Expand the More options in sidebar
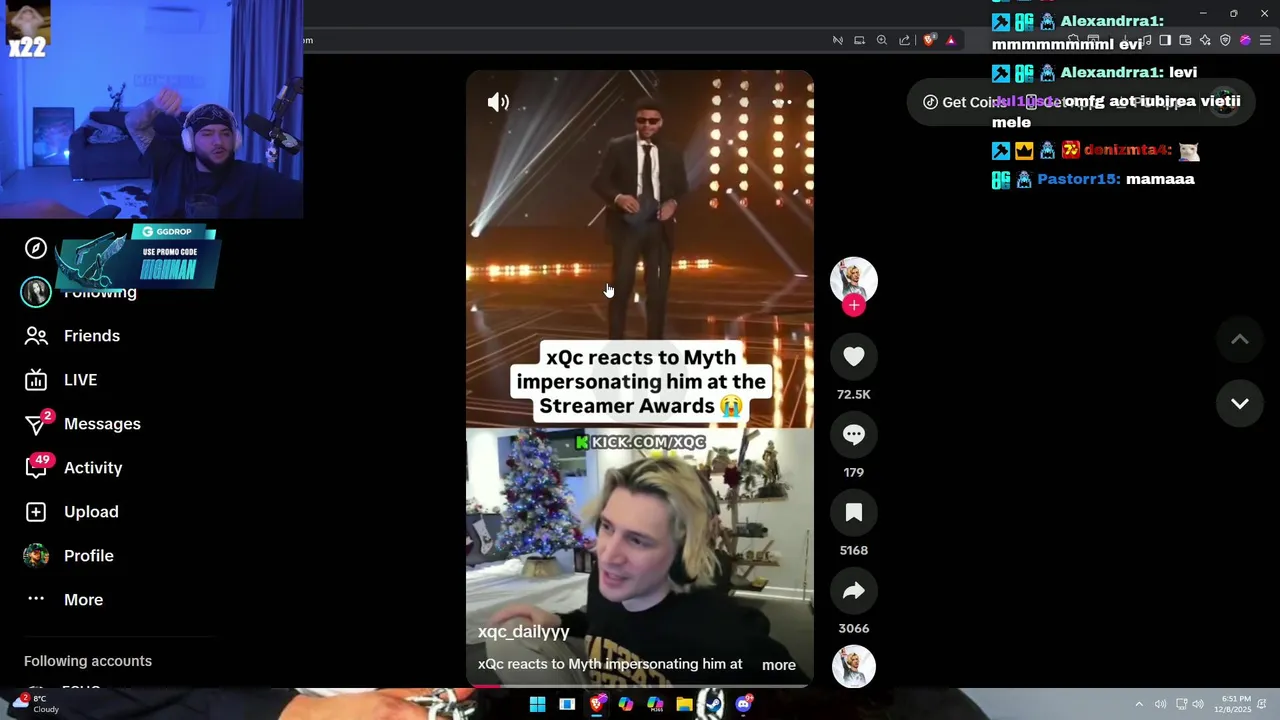 [64, 600]
